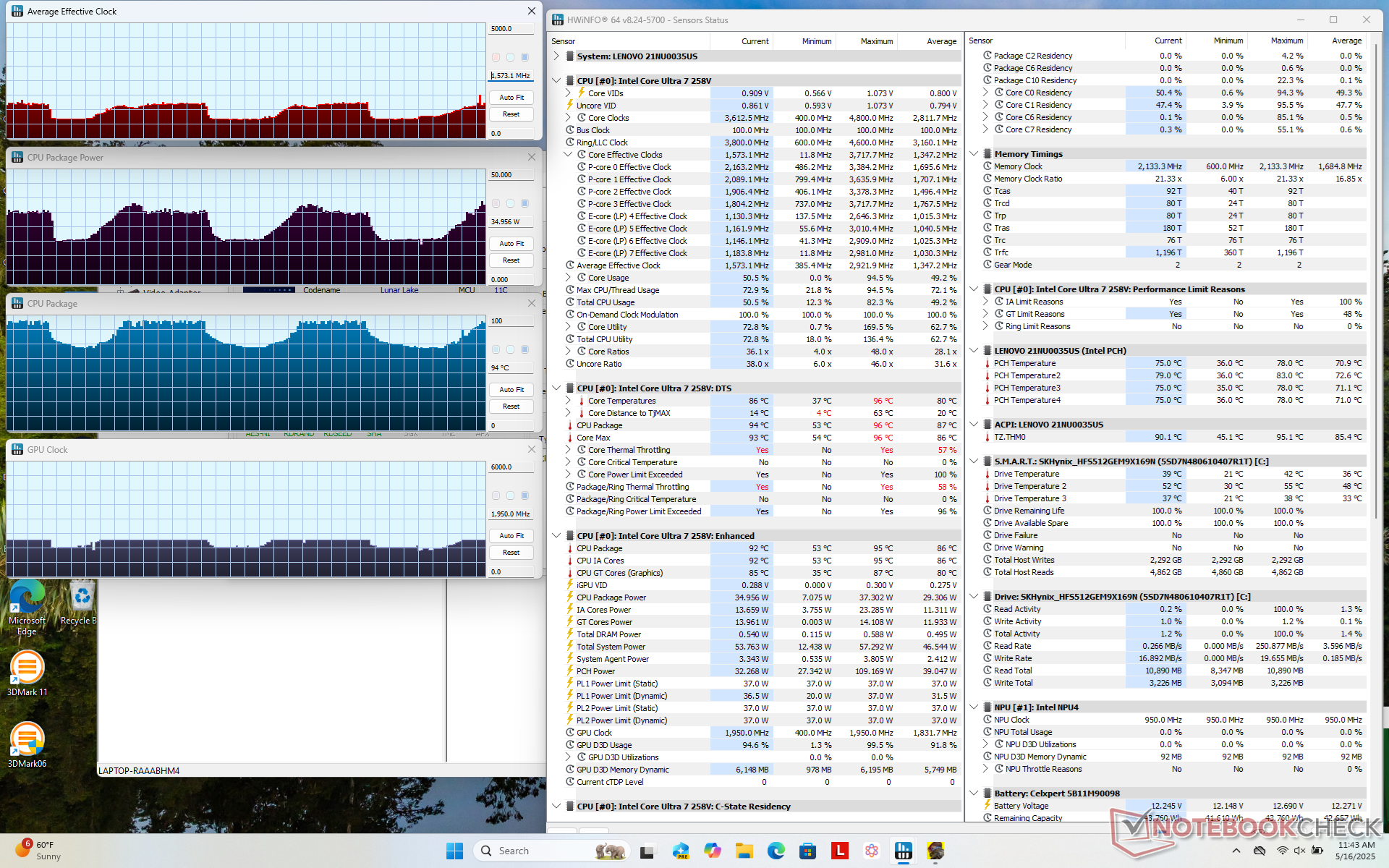Click Reset in the GPU Clock graph
Viewport: 1389px width, 868px height.
[x=511, y=553]
